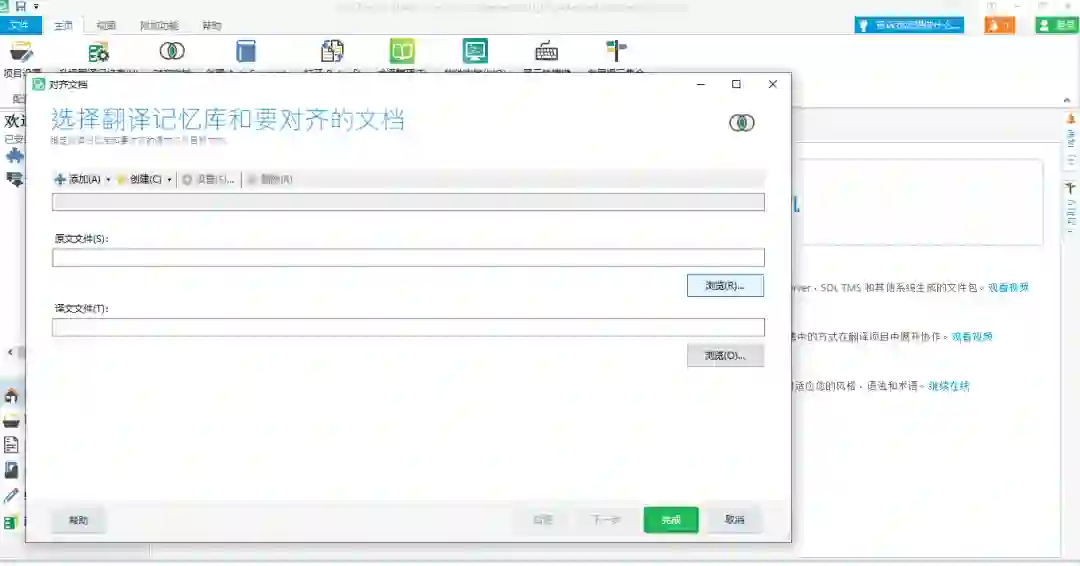Click the 删除(R) remove toolbar item

tap(270, 179)
